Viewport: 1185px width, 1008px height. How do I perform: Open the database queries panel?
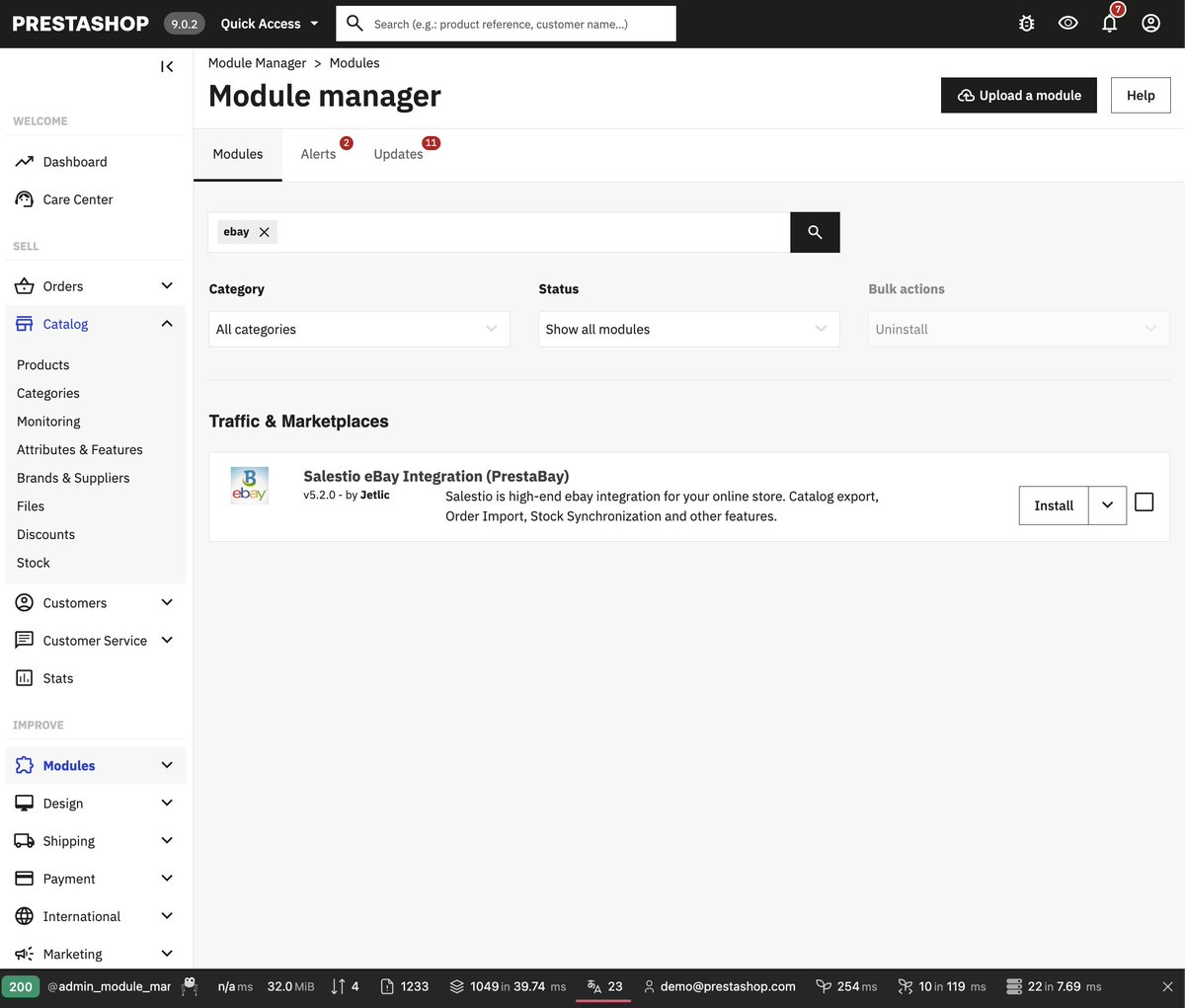click(x=1054, y=986)
